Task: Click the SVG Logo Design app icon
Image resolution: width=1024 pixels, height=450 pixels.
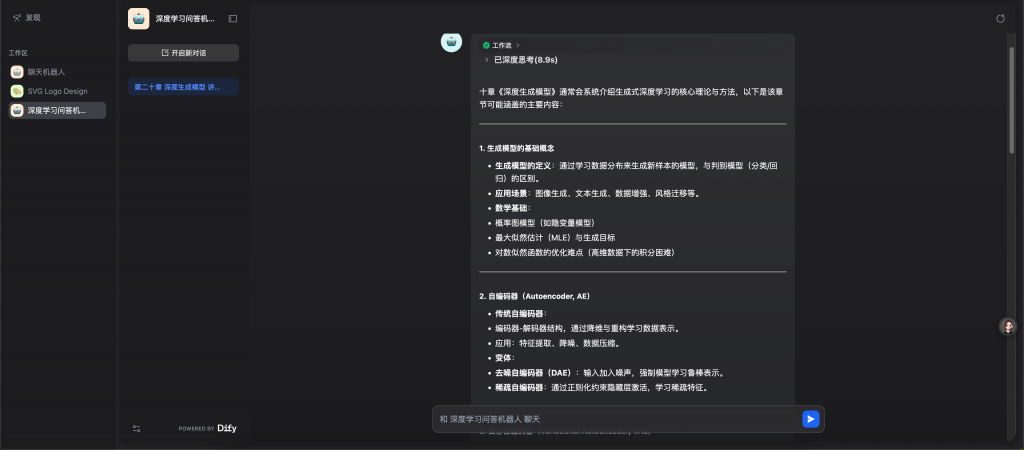Action: [x=17, y=91]
